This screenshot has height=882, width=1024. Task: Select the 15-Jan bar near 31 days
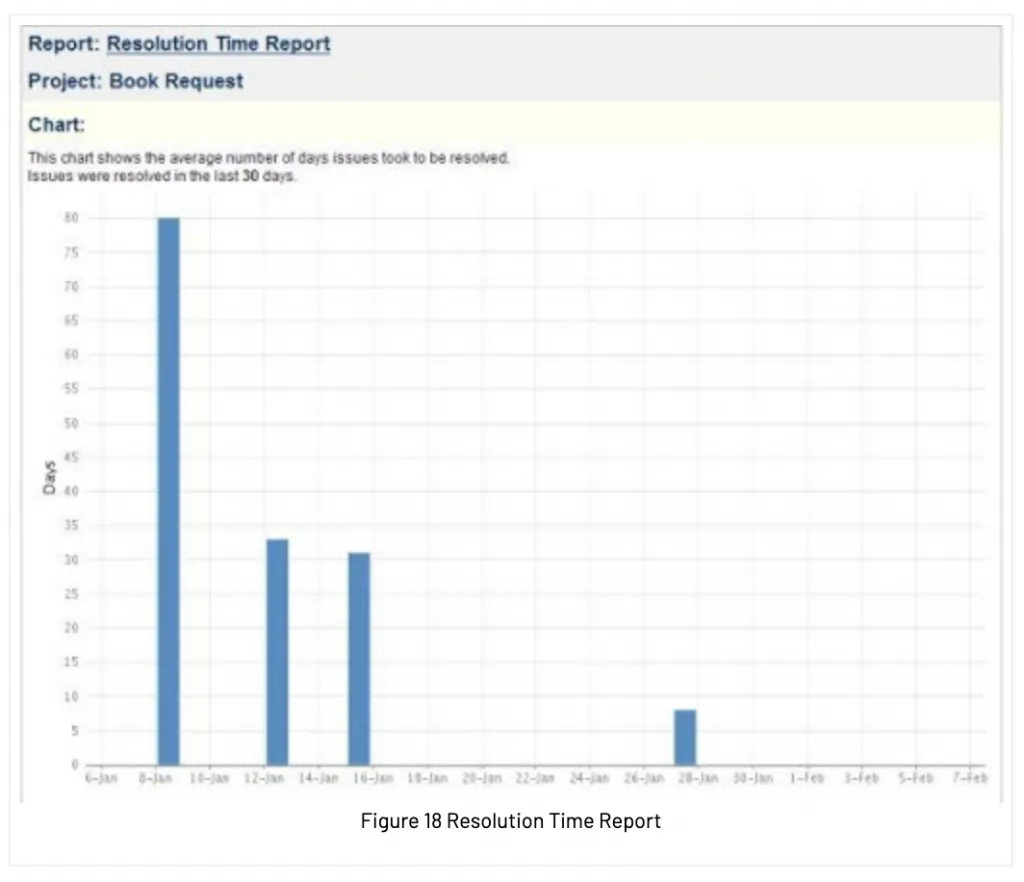359,659
